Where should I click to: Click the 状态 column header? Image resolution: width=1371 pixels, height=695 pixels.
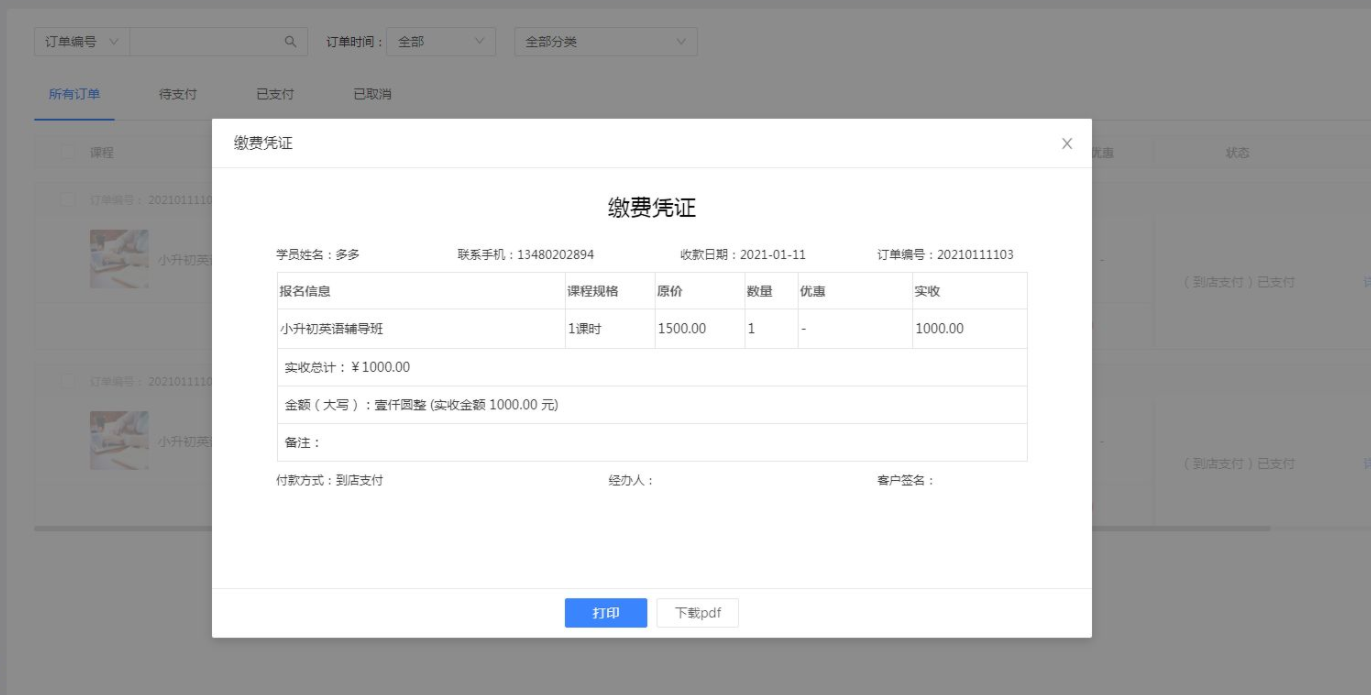coord(1237,153)
